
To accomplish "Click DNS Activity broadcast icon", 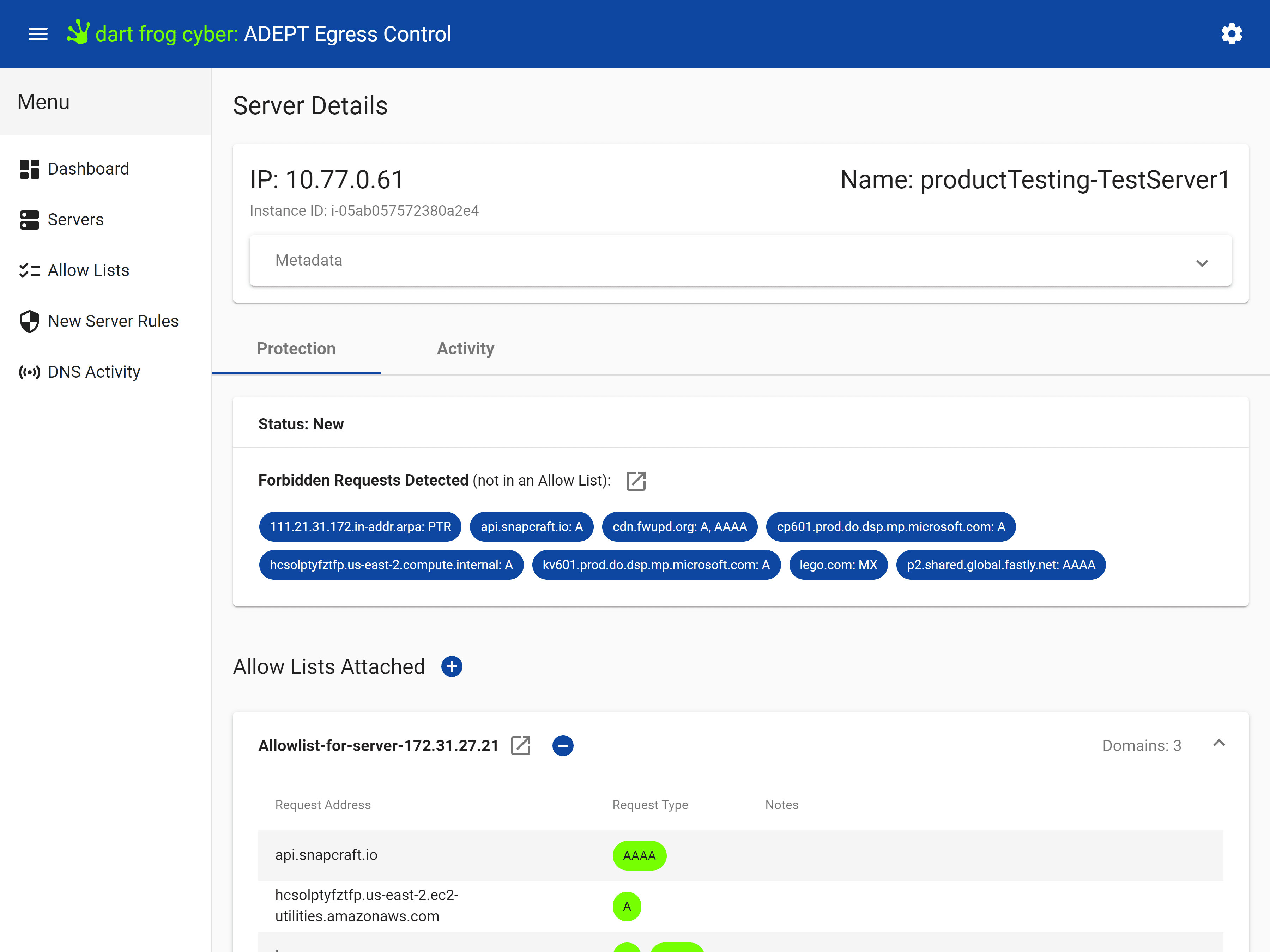I will click(29, 372).
